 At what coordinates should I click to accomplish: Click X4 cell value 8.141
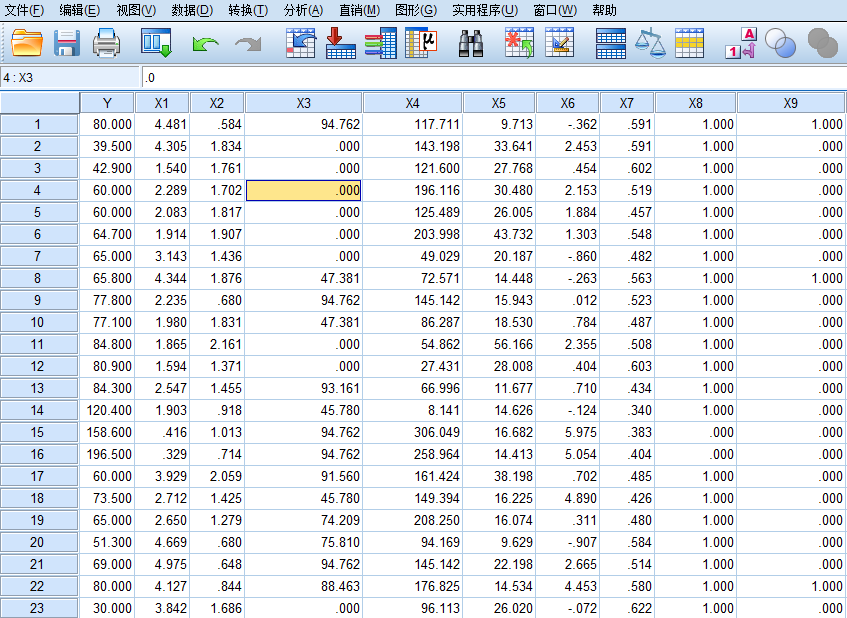tap(412, 411)
